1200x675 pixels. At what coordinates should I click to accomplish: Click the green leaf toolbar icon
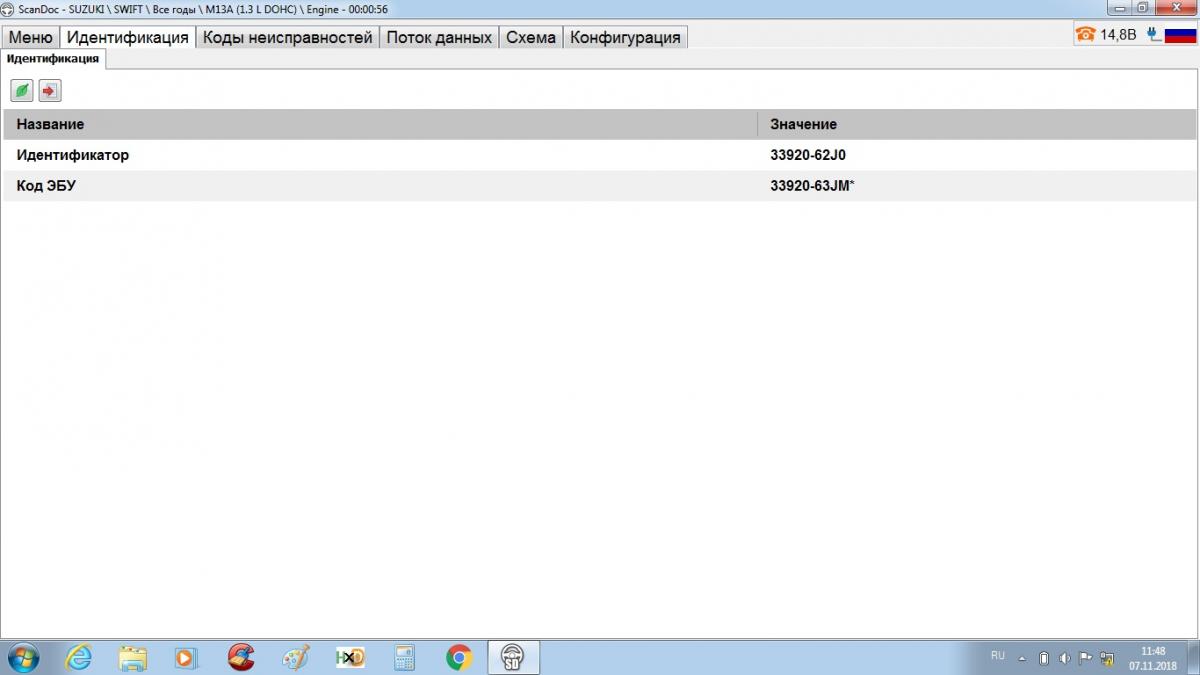[22, 91]
